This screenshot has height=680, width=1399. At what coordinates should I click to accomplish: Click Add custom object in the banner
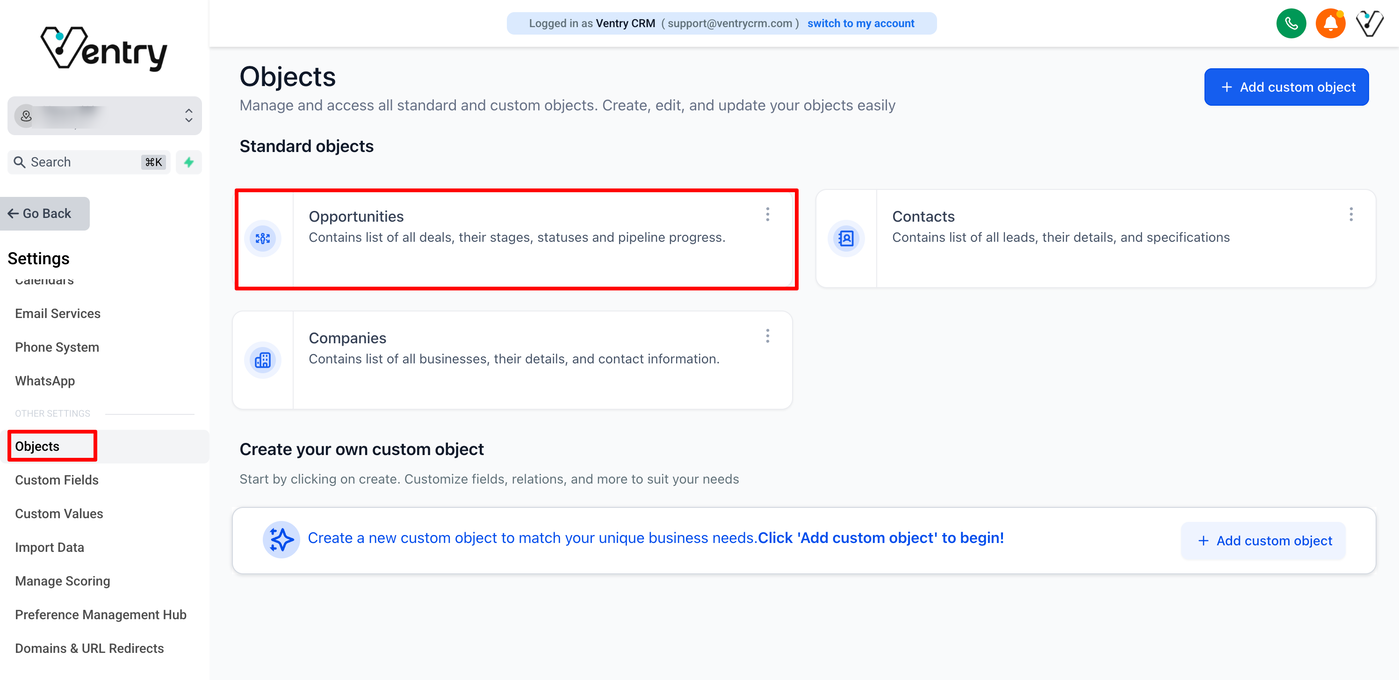(x=1263, y=540)
